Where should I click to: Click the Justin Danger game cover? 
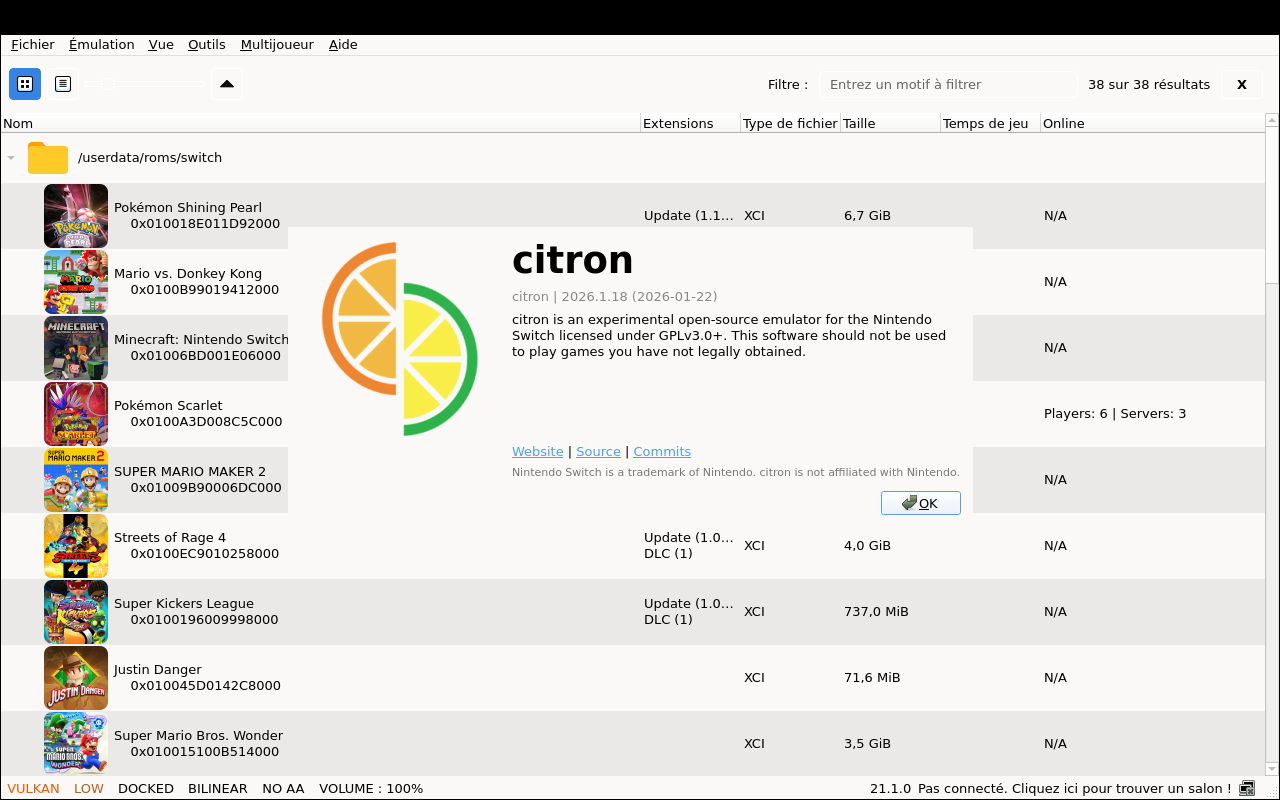(76, 678)
